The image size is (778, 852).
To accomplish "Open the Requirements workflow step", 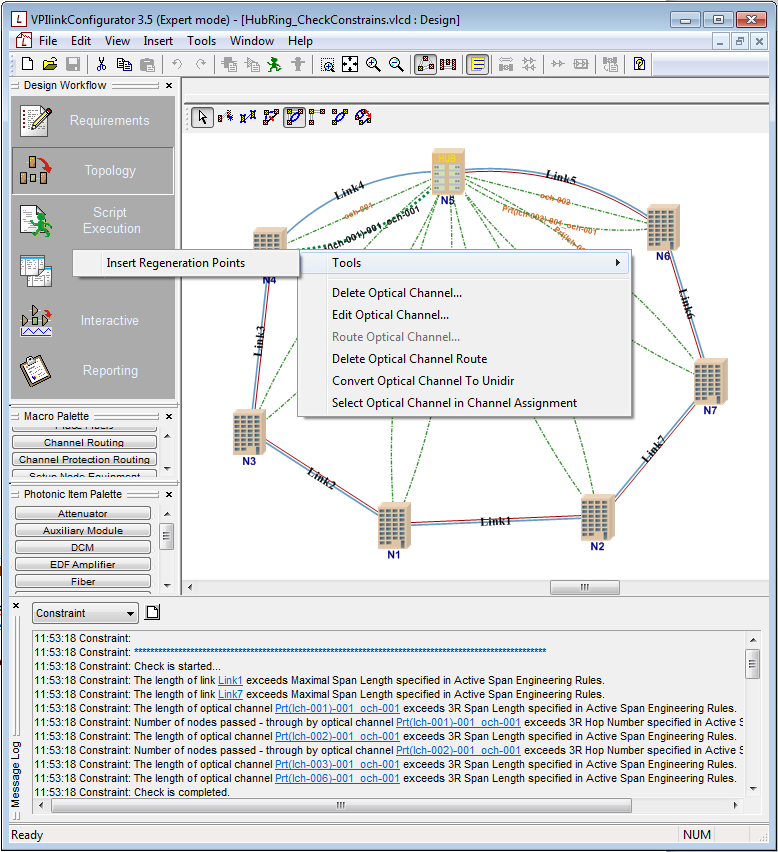I will point(93,121).
